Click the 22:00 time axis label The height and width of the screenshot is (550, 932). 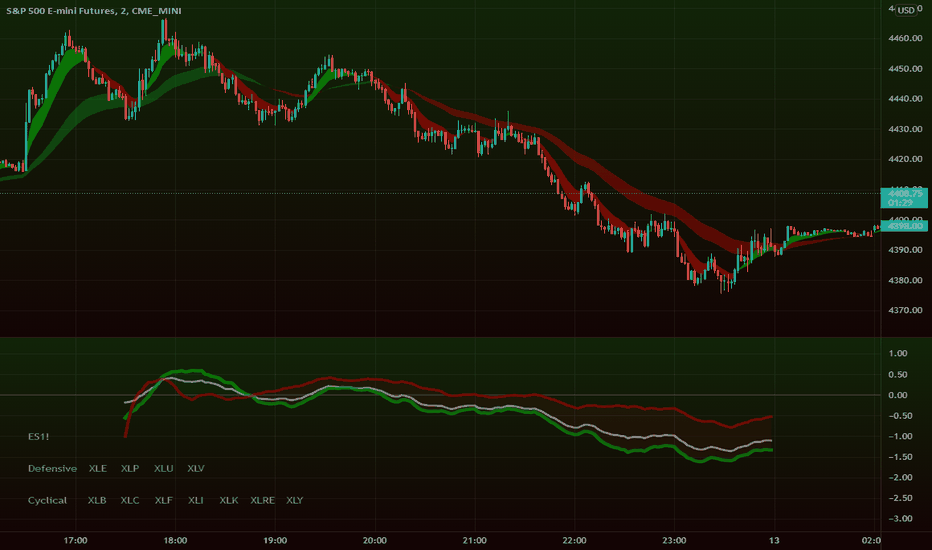coord(574,540)
